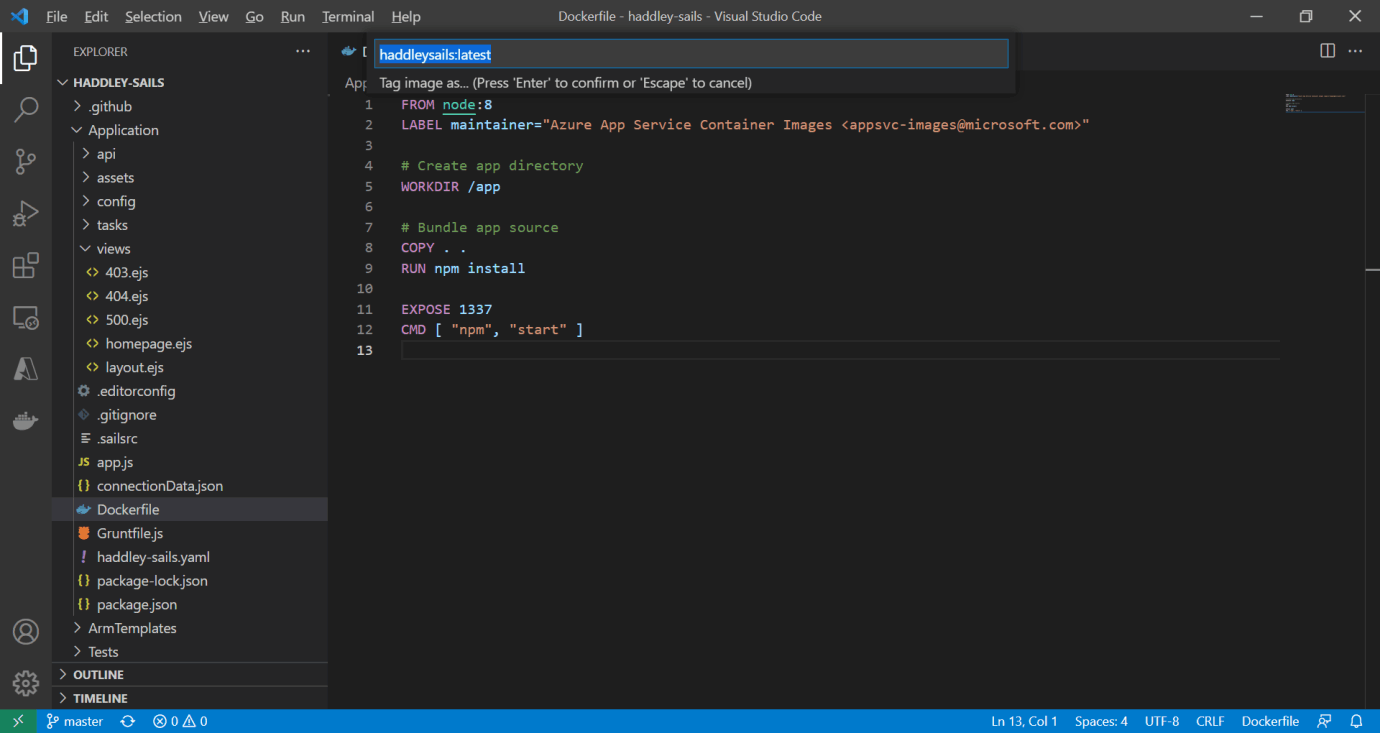
Task: Open the Remote Explorer view
Action: tap(26, 318)
